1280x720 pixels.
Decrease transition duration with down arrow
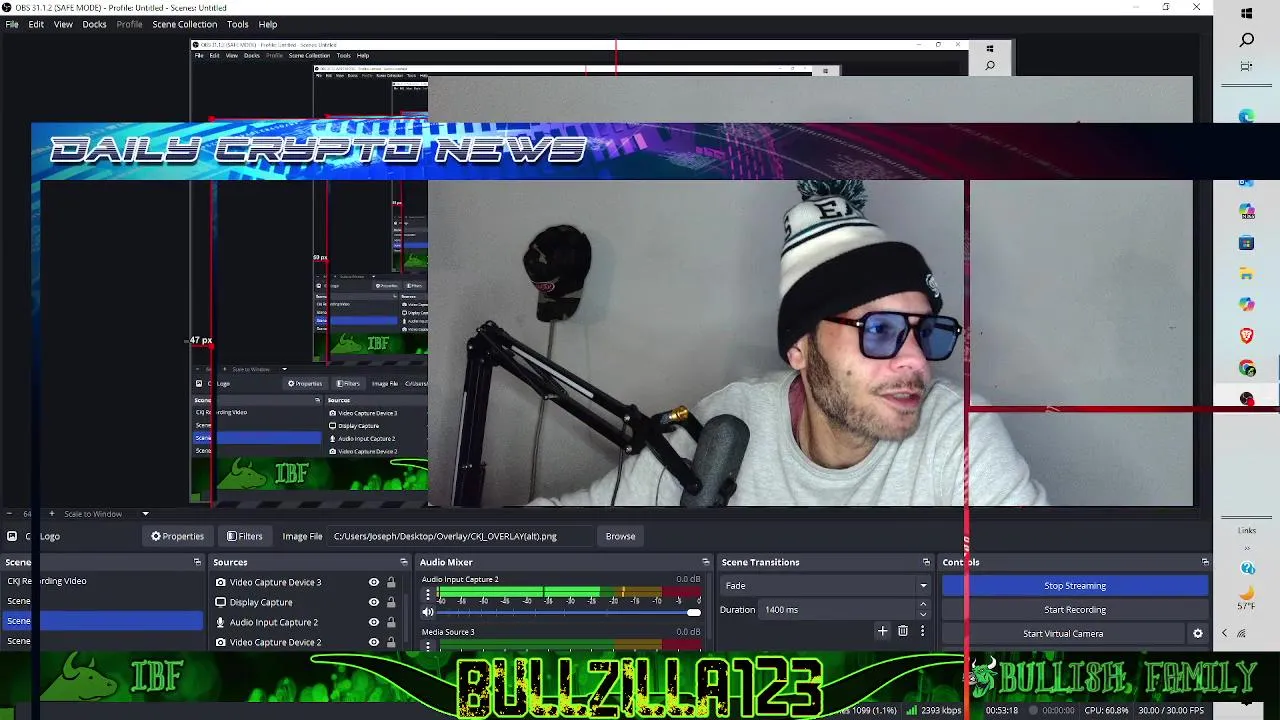tap(923, 614)
